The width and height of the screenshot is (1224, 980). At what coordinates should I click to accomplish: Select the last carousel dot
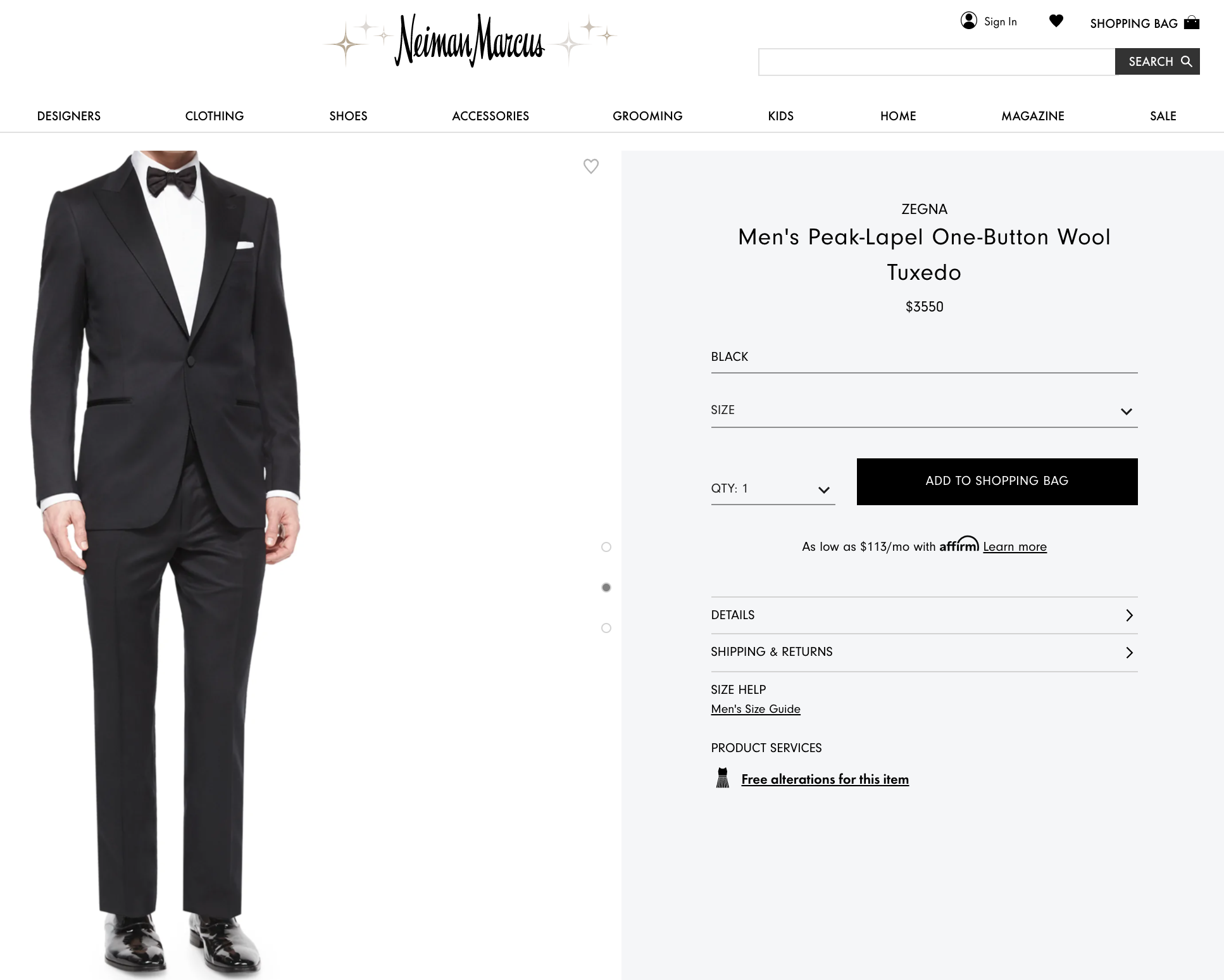click(x=606, y=628)
